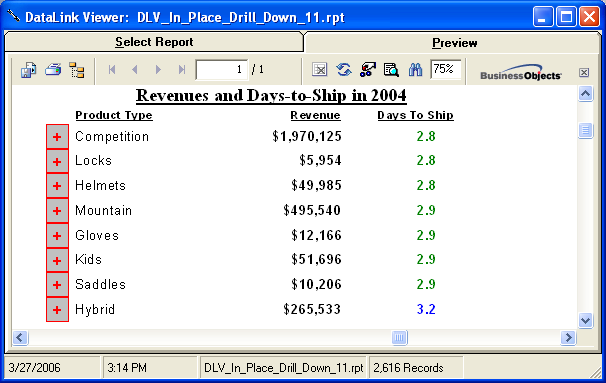Image resolution: width=606 pixels, height=383 pixels.
Task: Select the Hybrid product type text
Action: [95, 309]
